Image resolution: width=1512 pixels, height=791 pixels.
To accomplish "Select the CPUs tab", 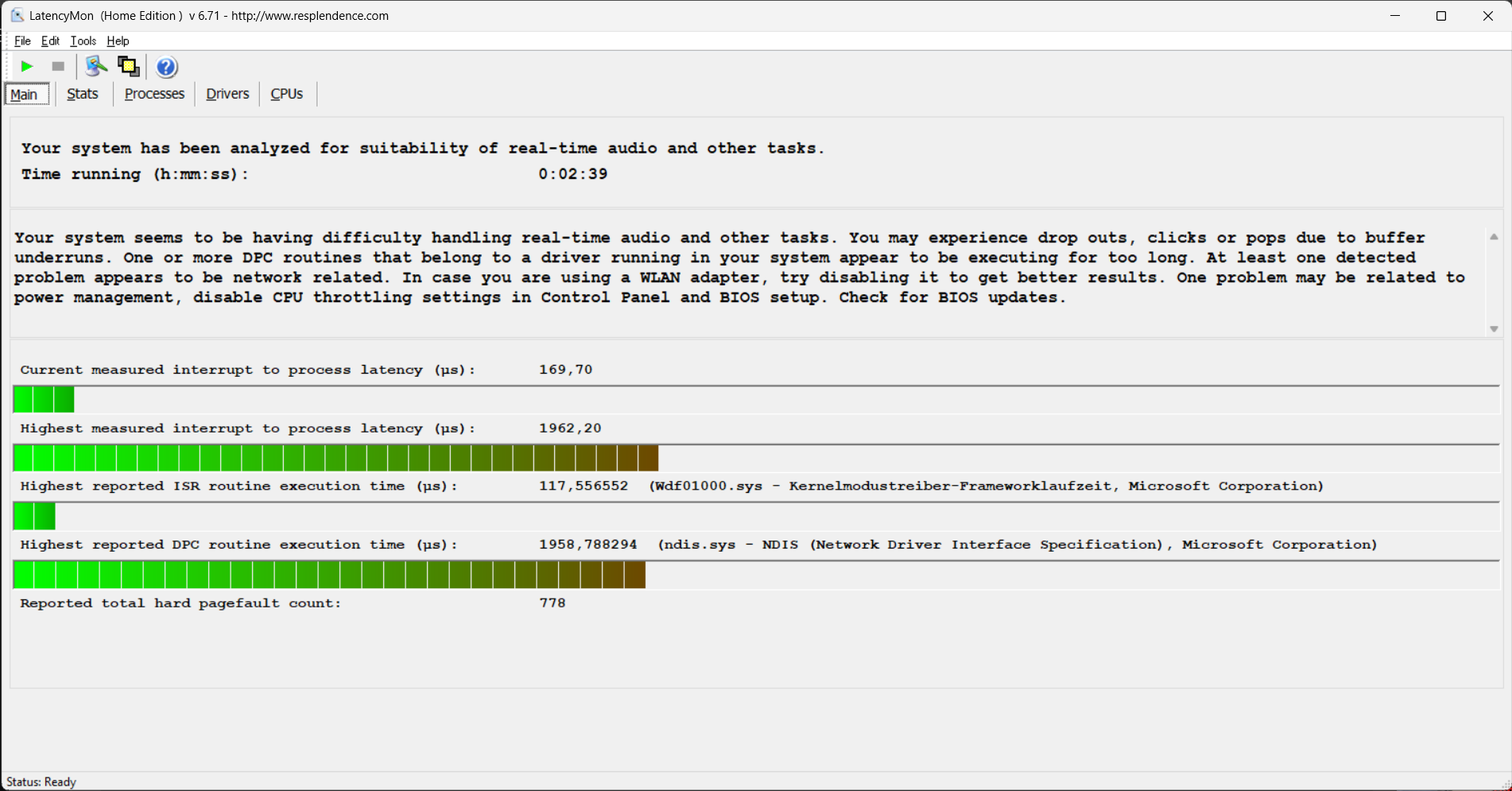I will [x=286, y=94].
